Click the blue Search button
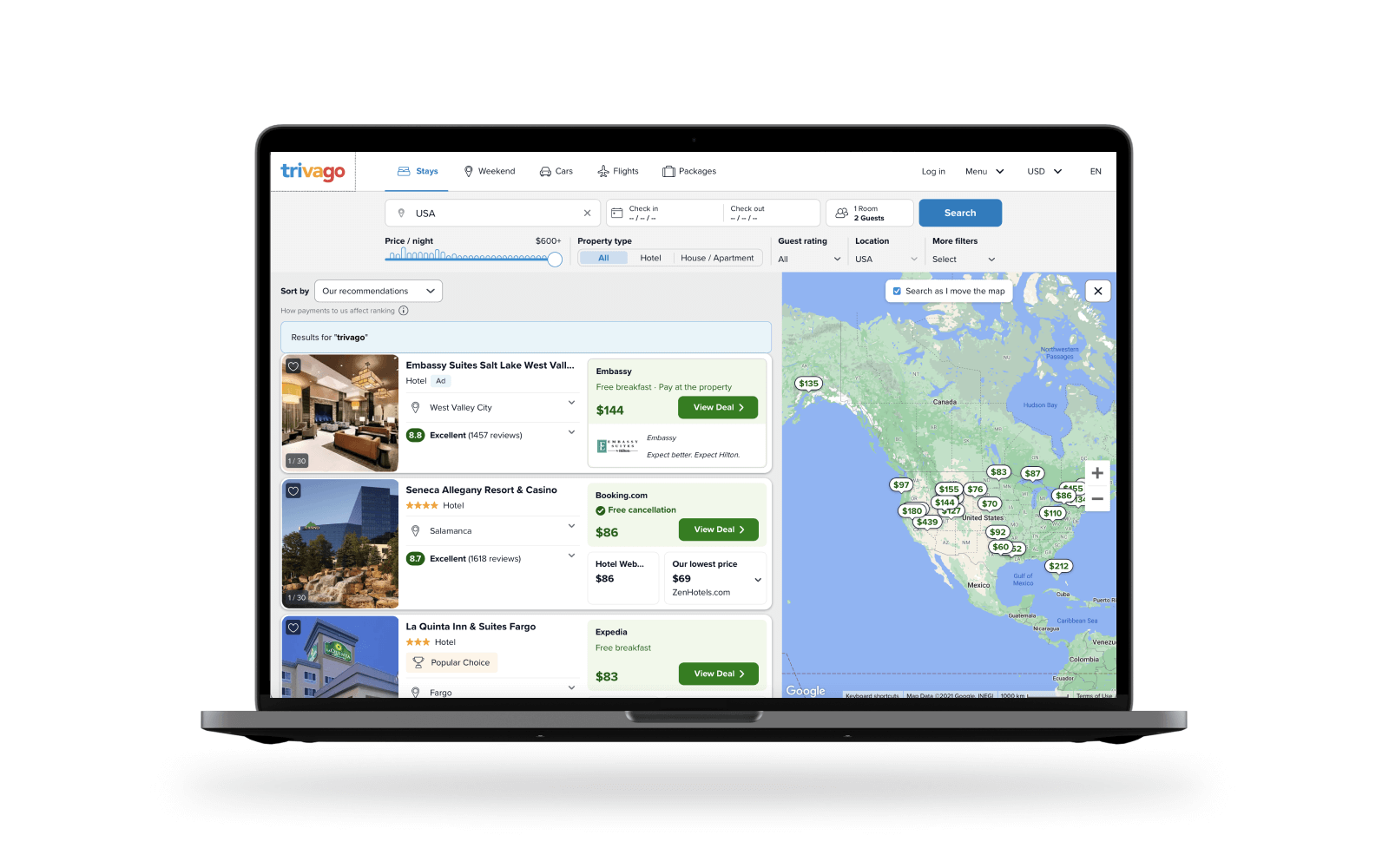 point(960,213)
